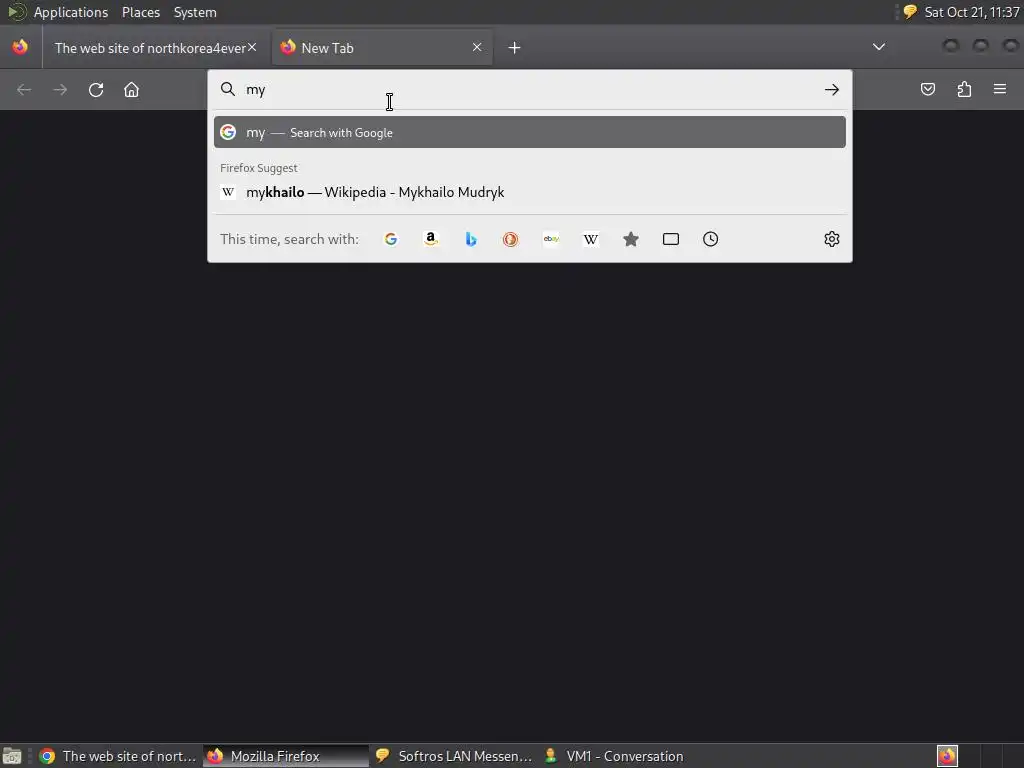
Task: Click the show desktop icon in taskbar
Action: (x=12, y=756)
